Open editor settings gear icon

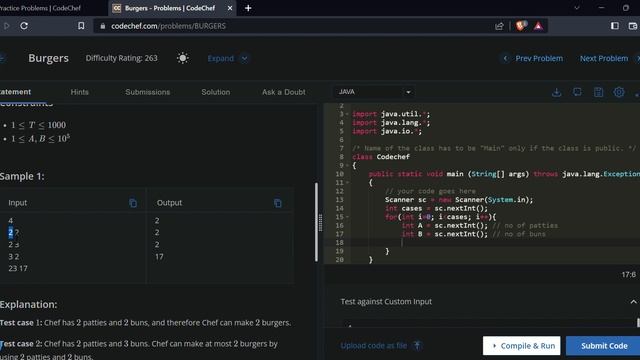point(619,92)
